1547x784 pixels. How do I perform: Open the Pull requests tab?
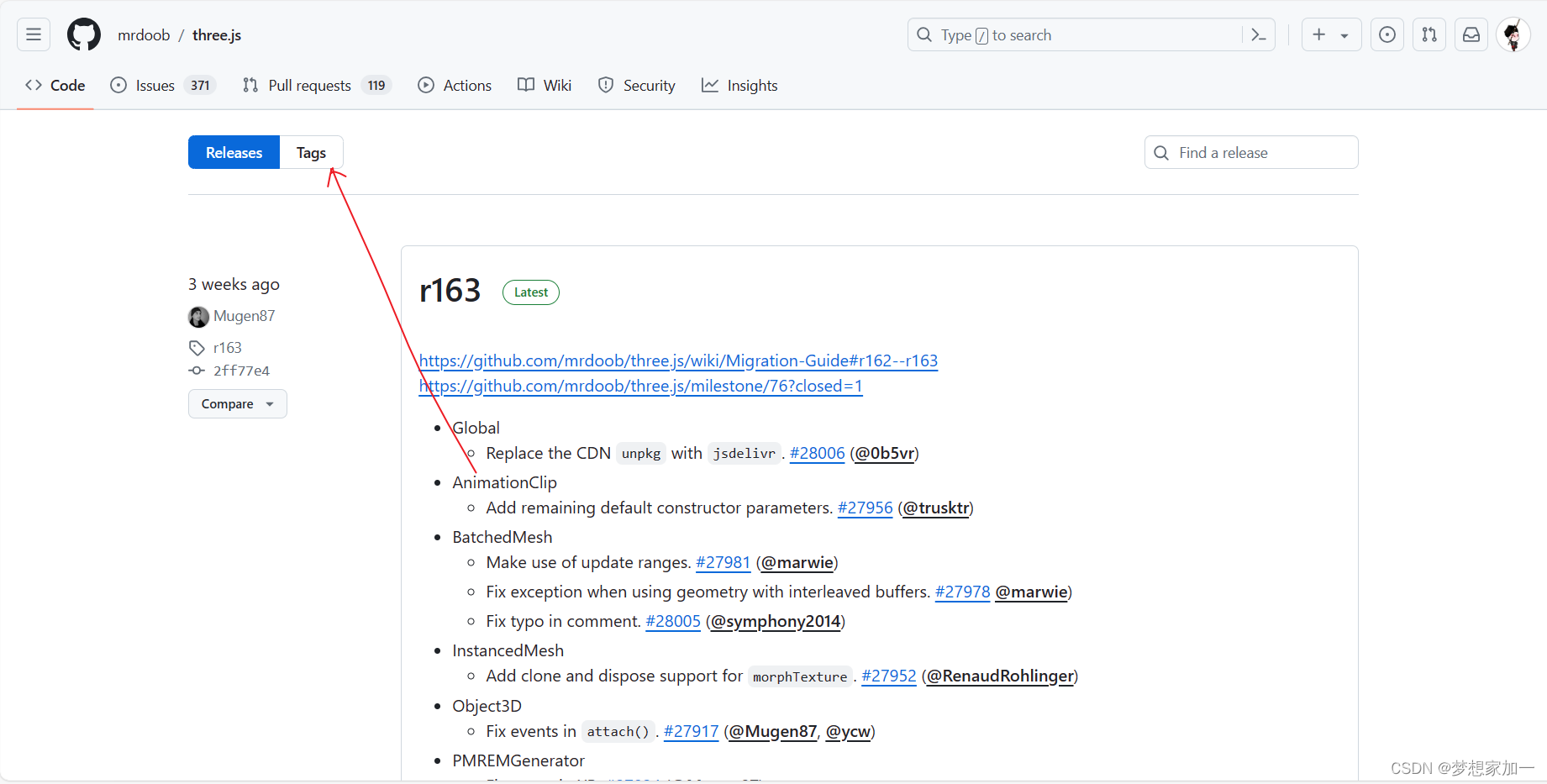coord(317,85)
